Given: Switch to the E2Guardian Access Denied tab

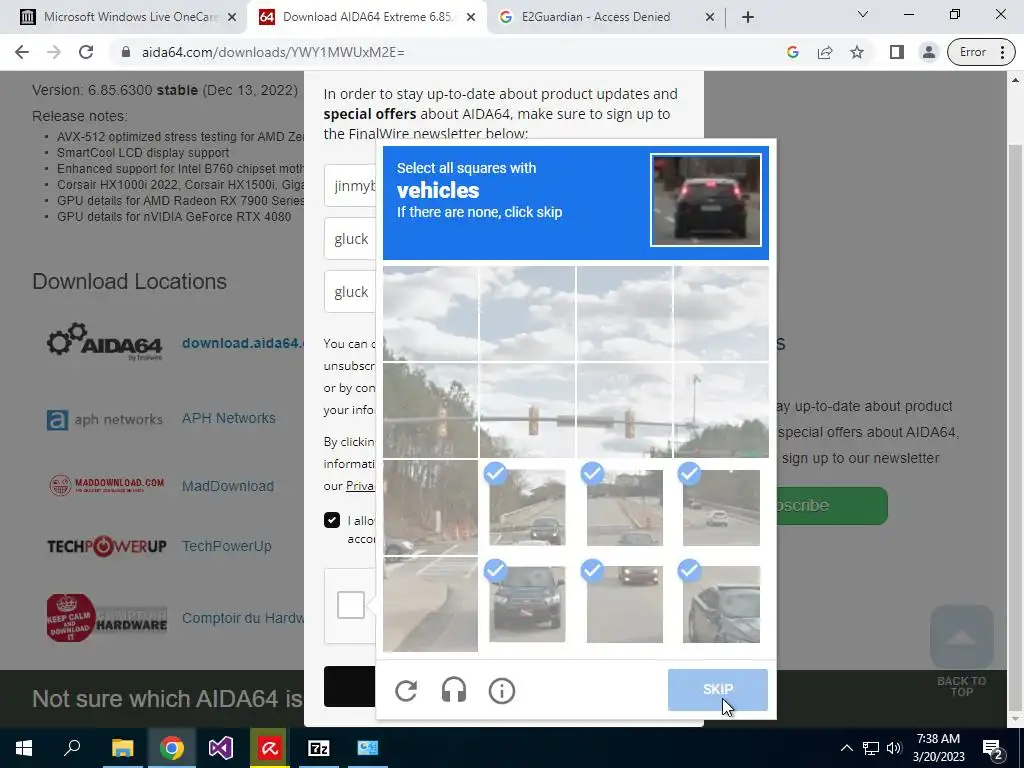Looking at the screenshot, I should click(x=595, y=17).
